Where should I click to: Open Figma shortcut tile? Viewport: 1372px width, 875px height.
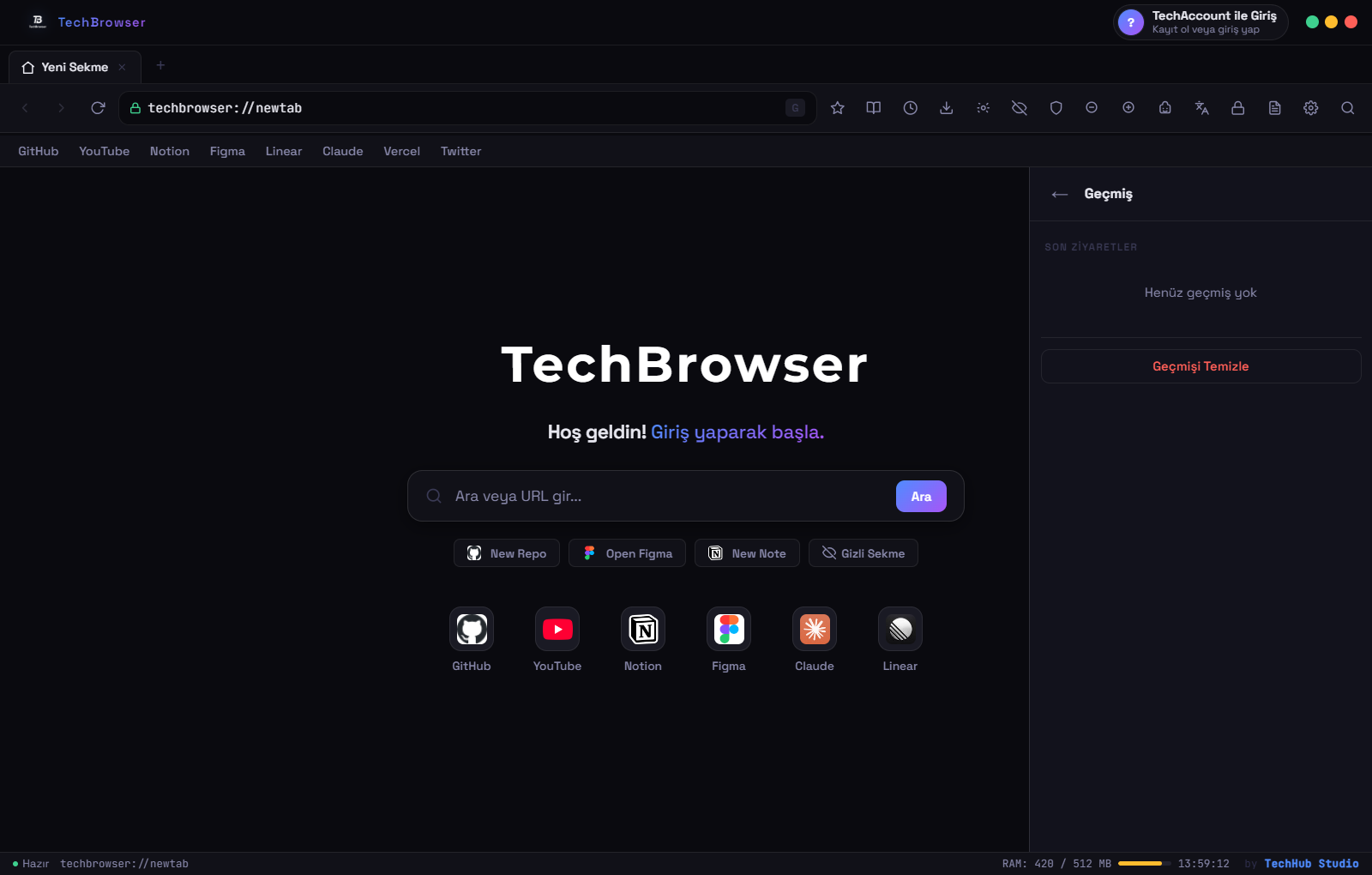[x=729, y=629]
